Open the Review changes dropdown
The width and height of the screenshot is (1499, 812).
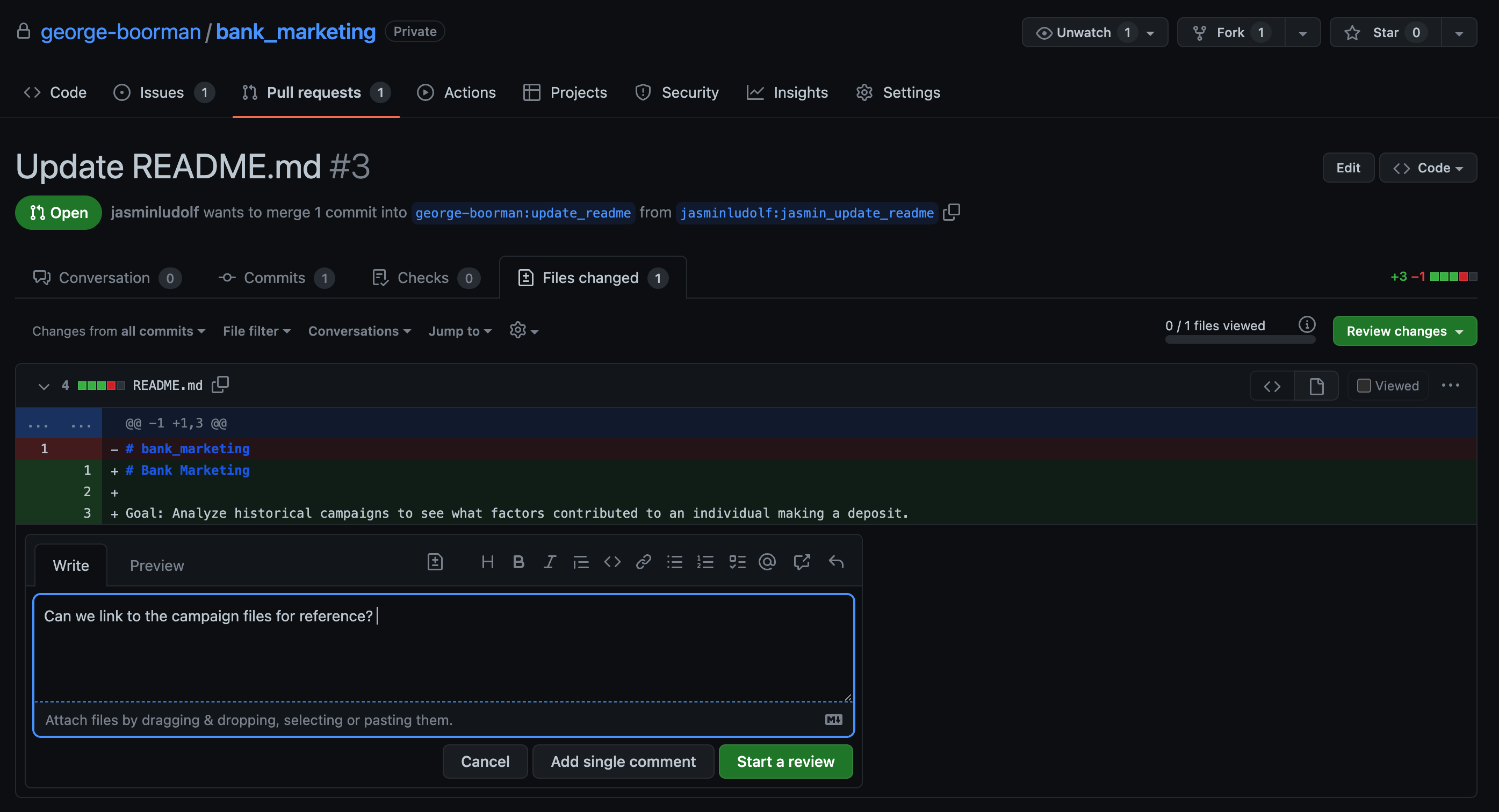click(x=1404, y=331)
